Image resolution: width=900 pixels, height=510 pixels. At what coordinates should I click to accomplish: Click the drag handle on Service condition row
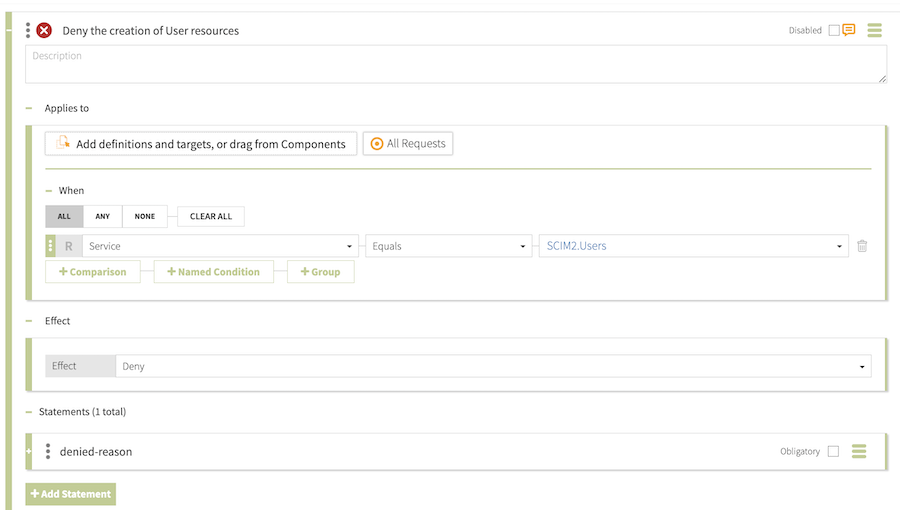[50, 246]
